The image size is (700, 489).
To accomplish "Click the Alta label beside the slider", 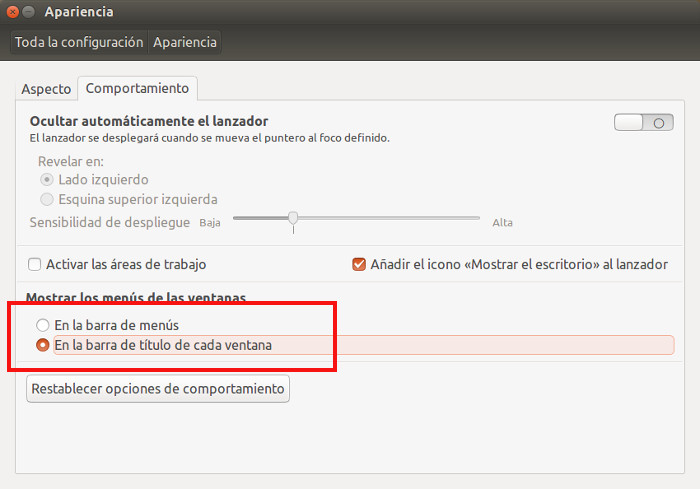I will pos(502,222).
